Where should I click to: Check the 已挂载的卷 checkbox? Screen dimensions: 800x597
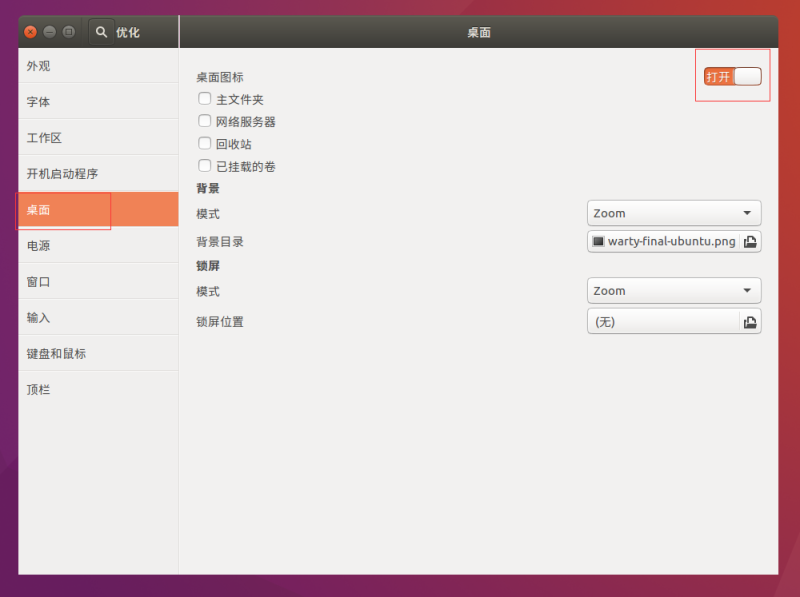(x=205, y=166)
